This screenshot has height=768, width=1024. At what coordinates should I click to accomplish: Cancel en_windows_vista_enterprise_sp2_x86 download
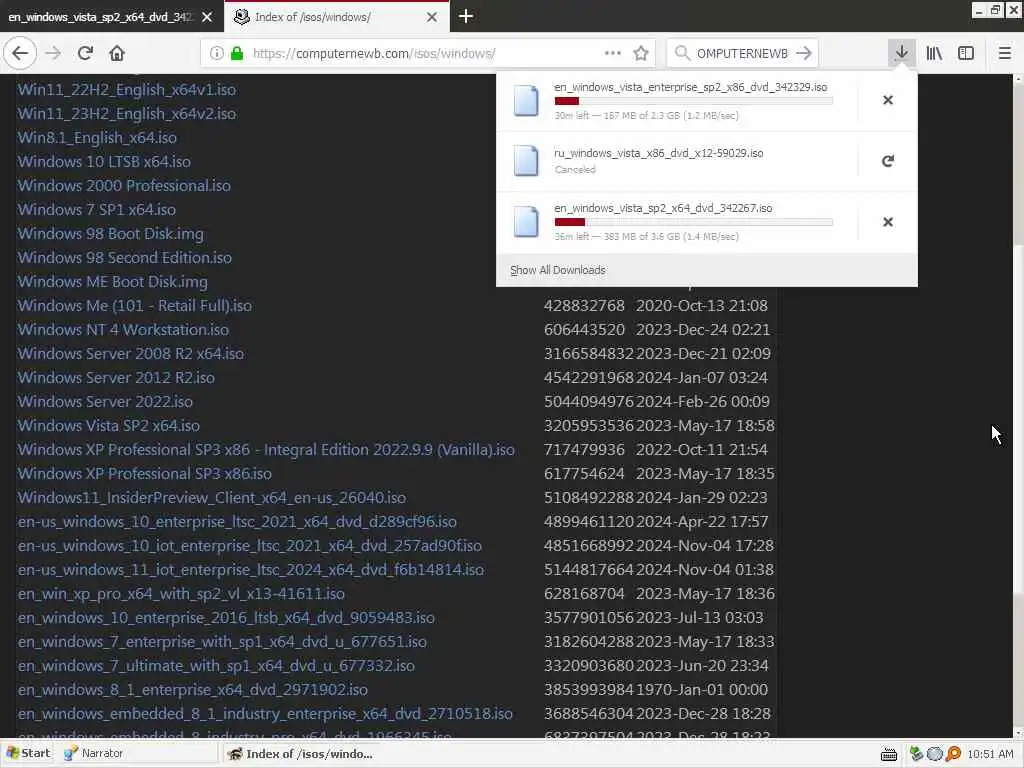tap(888, 100)
